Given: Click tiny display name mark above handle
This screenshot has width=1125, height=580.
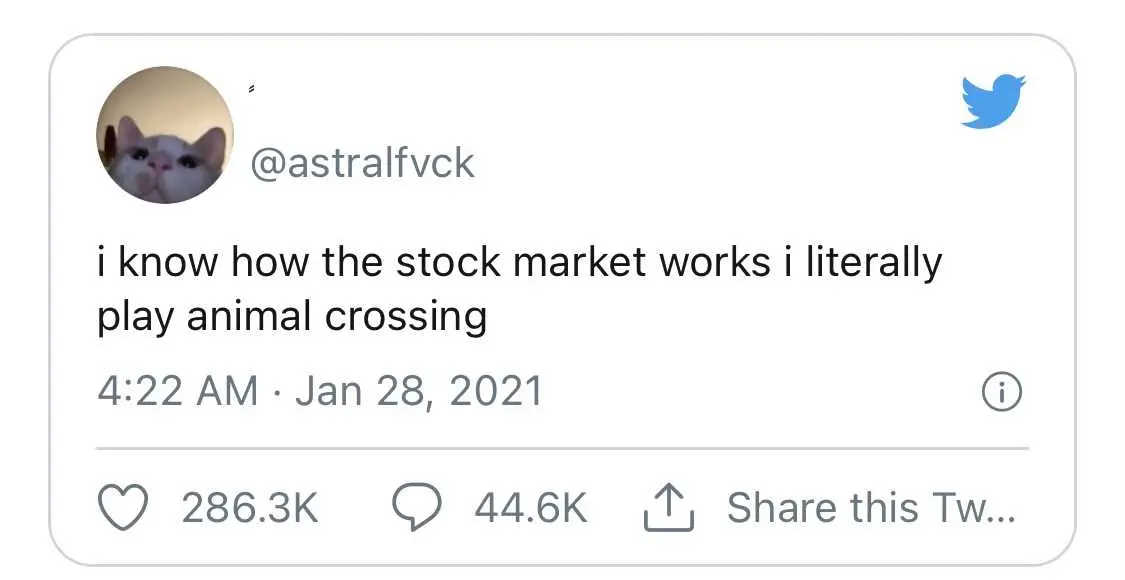Looking at the screenshot, I should point(252,90).
